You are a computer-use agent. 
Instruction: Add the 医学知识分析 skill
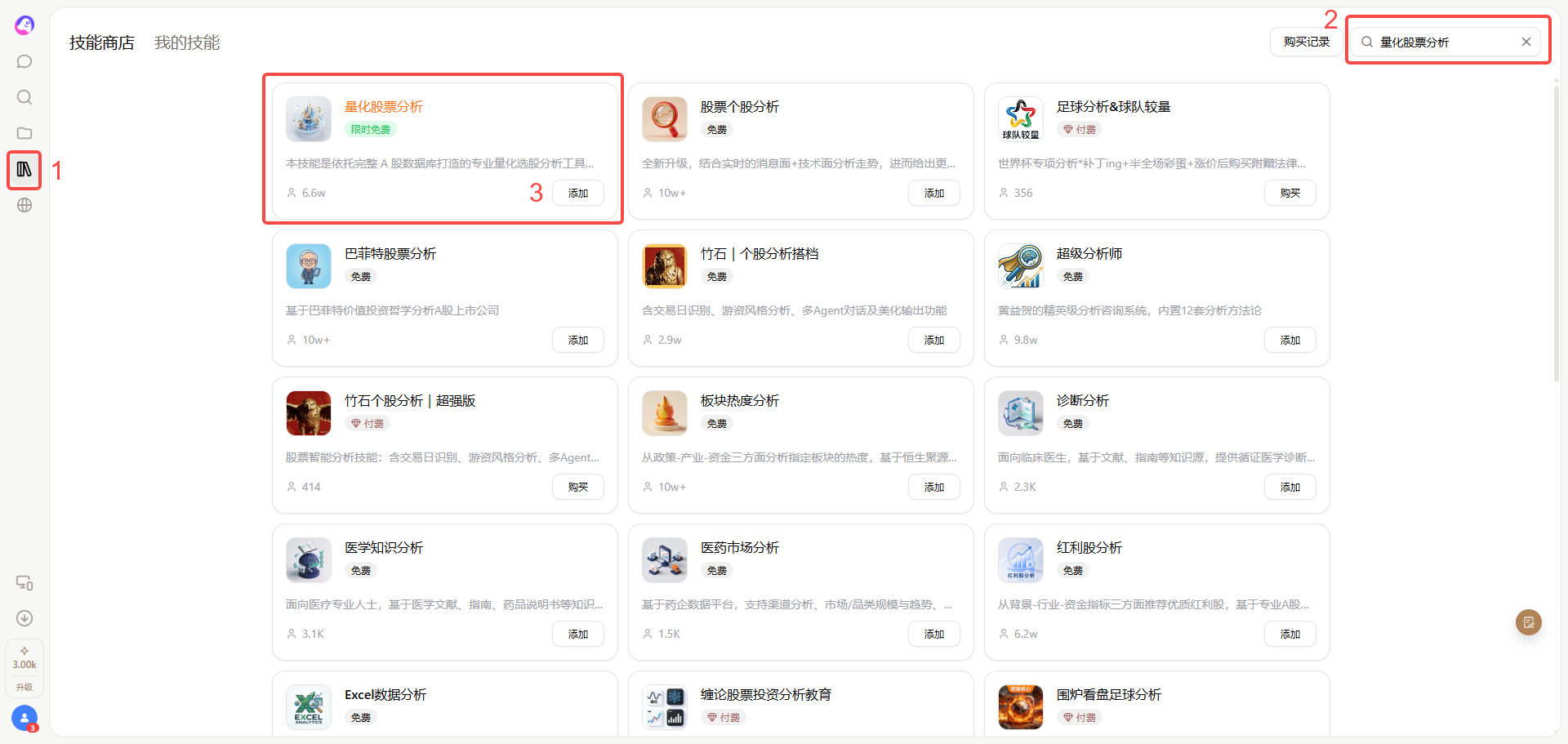(x=578, y=634)
